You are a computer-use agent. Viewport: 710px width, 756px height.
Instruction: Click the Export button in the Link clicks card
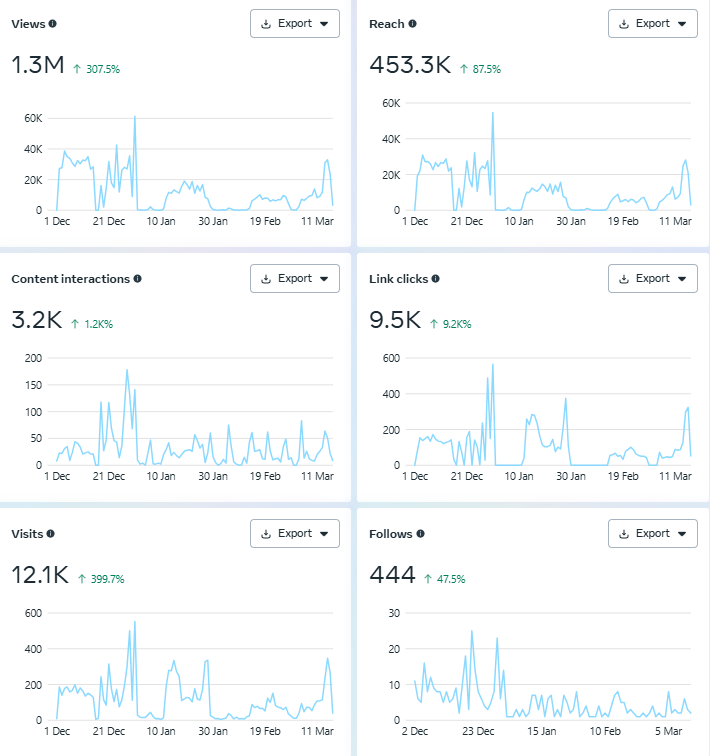coord(652,279)
